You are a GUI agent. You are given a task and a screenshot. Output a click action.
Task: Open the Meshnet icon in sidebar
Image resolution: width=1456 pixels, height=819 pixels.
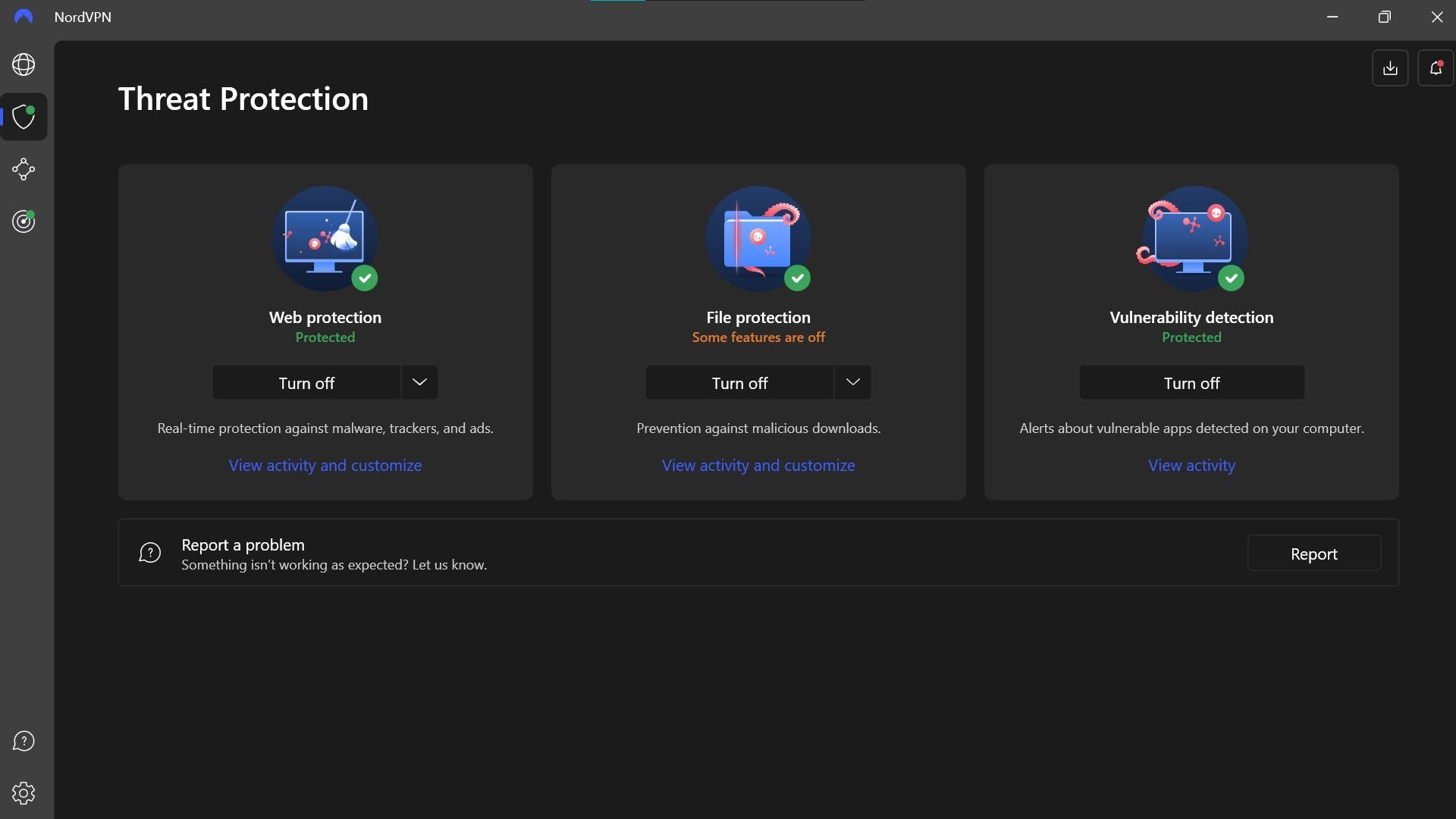pyautogui.click(x=24, y=169)
